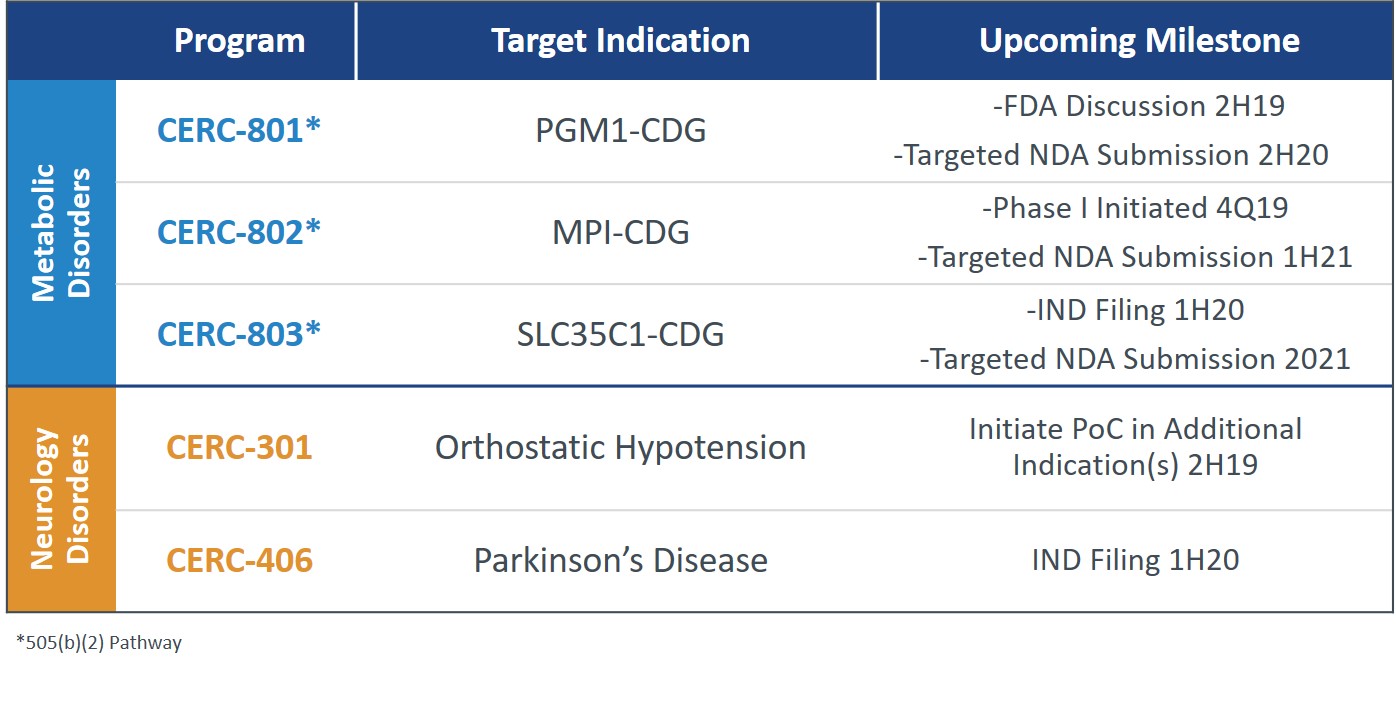The image size is (1396, 722).
Task: Click the CERC-406 program name
Action: click(239, 560)
